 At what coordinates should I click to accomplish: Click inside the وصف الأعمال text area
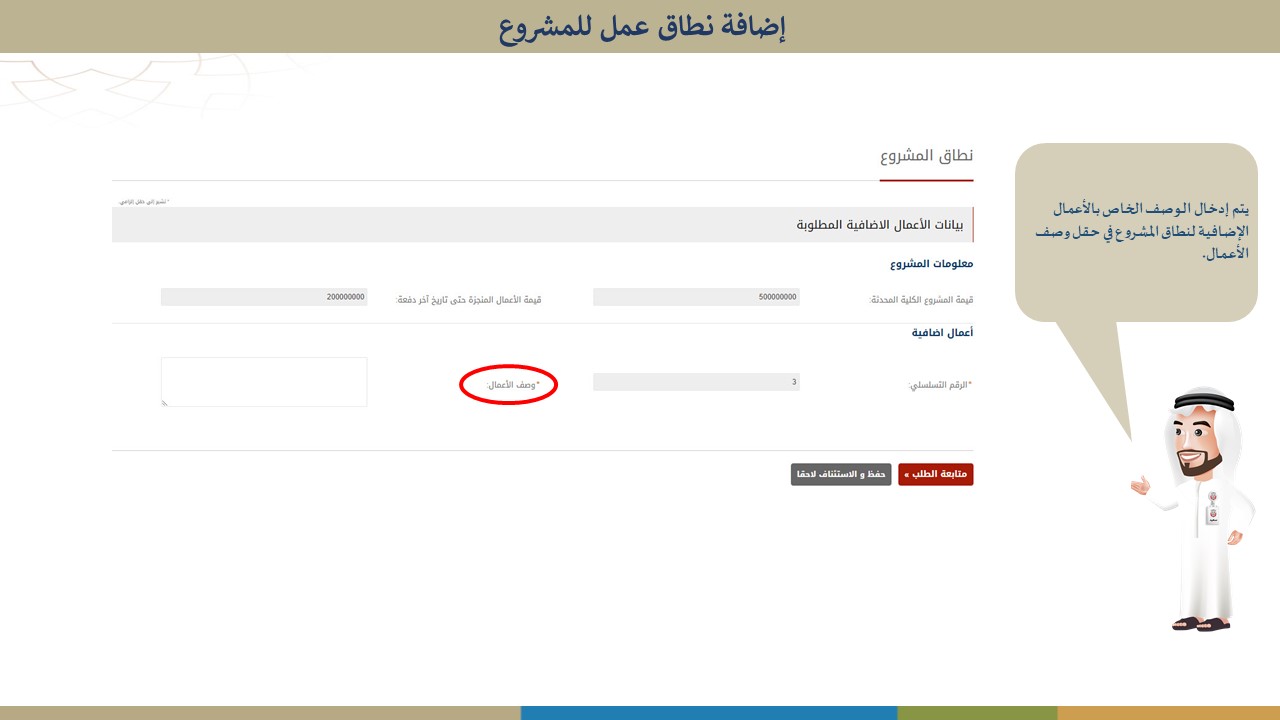pos(264,381)
